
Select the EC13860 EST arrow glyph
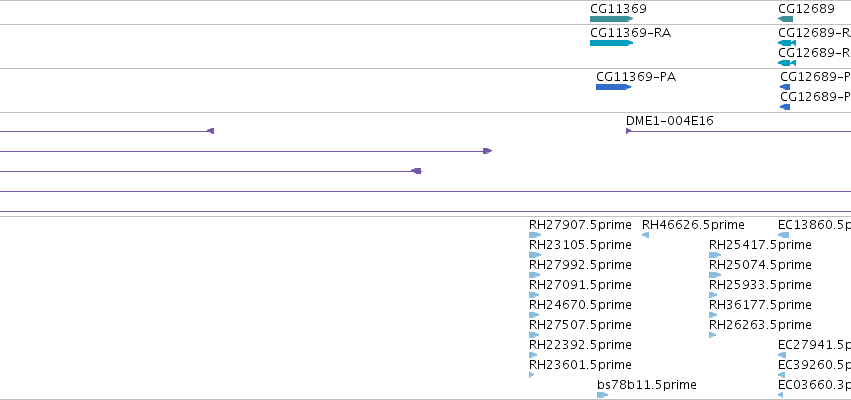[784, 235]
